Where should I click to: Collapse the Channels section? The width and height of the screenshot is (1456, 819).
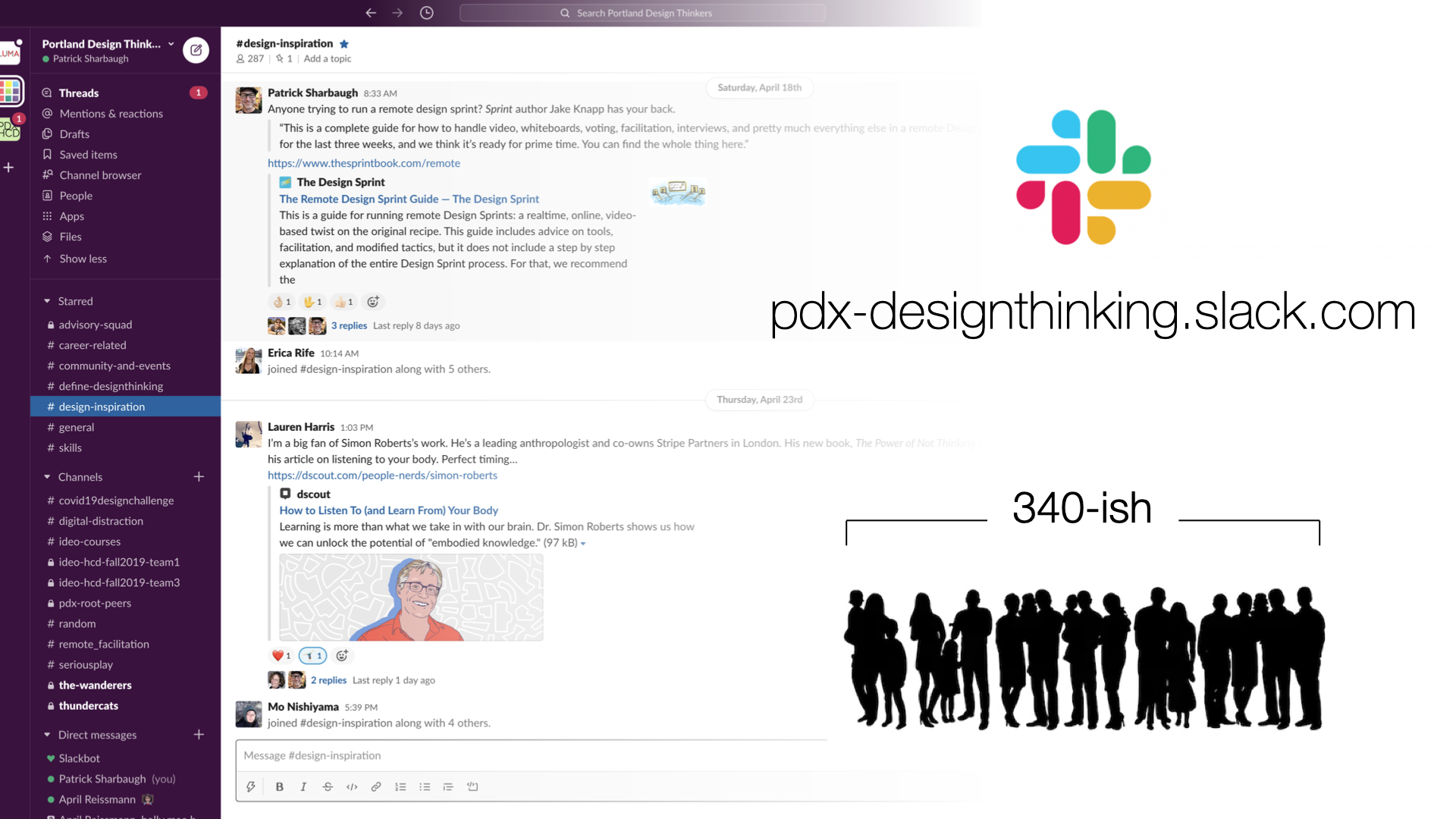point(47,477)
